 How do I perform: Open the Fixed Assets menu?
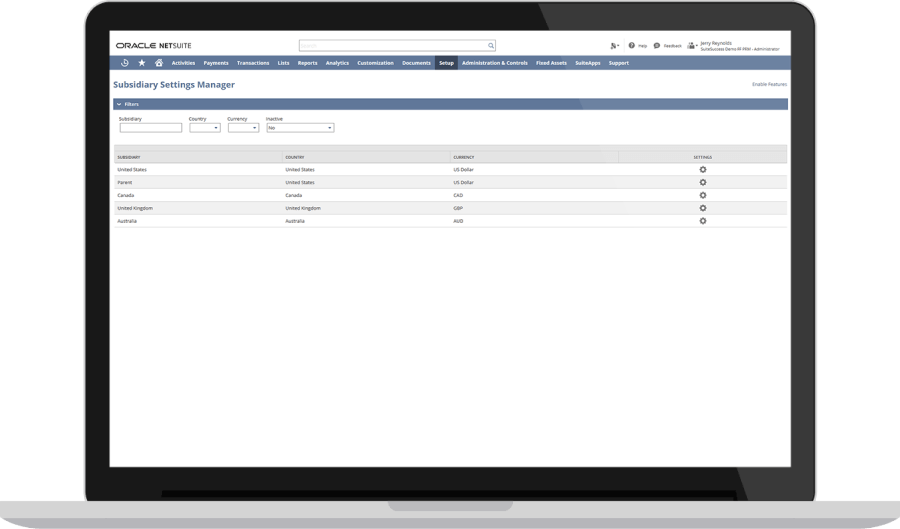[x=552, y=63]
